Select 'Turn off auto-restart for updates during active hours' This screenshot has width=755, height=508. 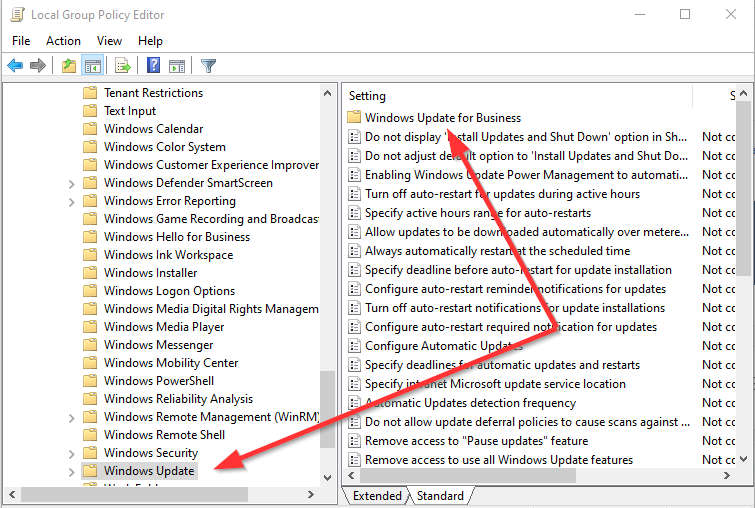point(502,194)
